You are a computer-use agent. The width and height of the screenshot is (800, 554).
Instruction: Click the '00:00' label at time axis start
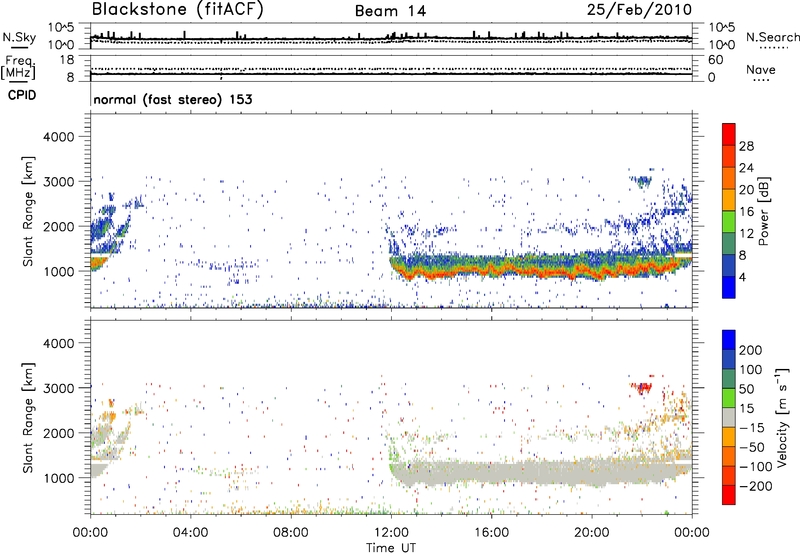[90, 533]
